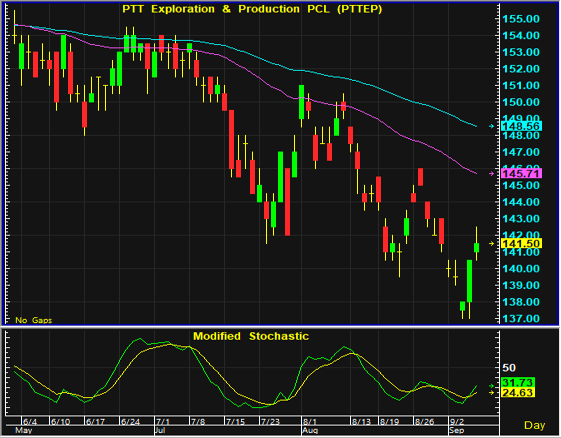Click the 6/4 date marker

30,422
